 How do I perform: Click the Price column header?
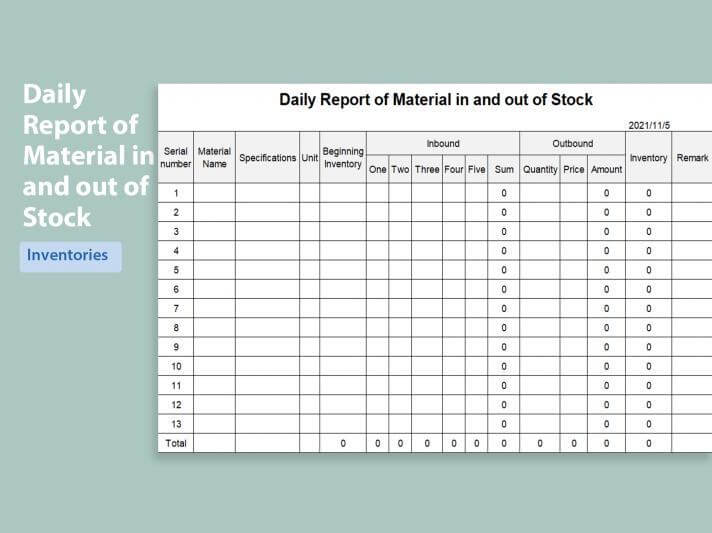coord(573,169)
